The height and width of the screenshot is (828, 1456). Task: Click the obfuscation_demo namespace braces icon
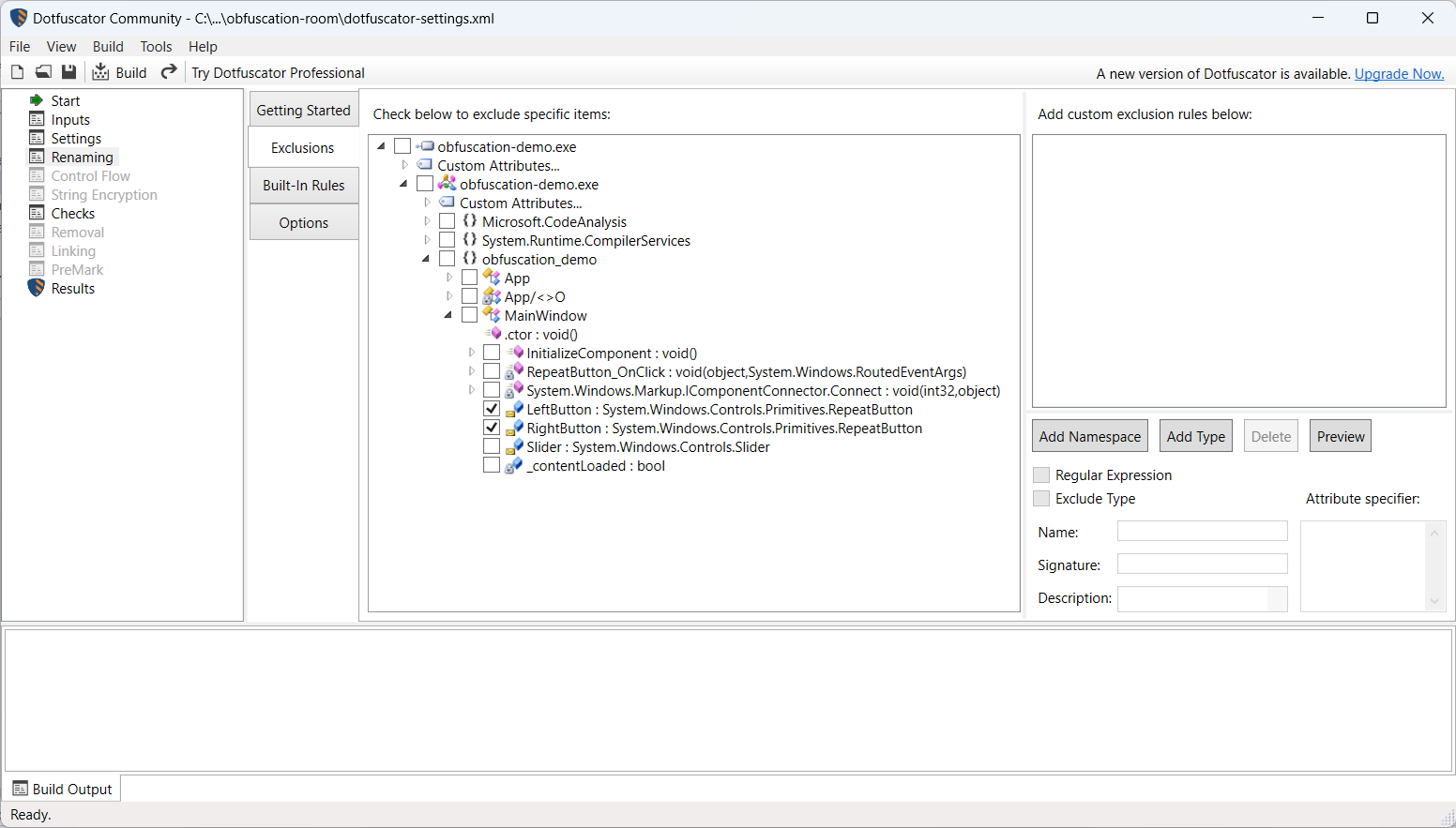point(470,259)
